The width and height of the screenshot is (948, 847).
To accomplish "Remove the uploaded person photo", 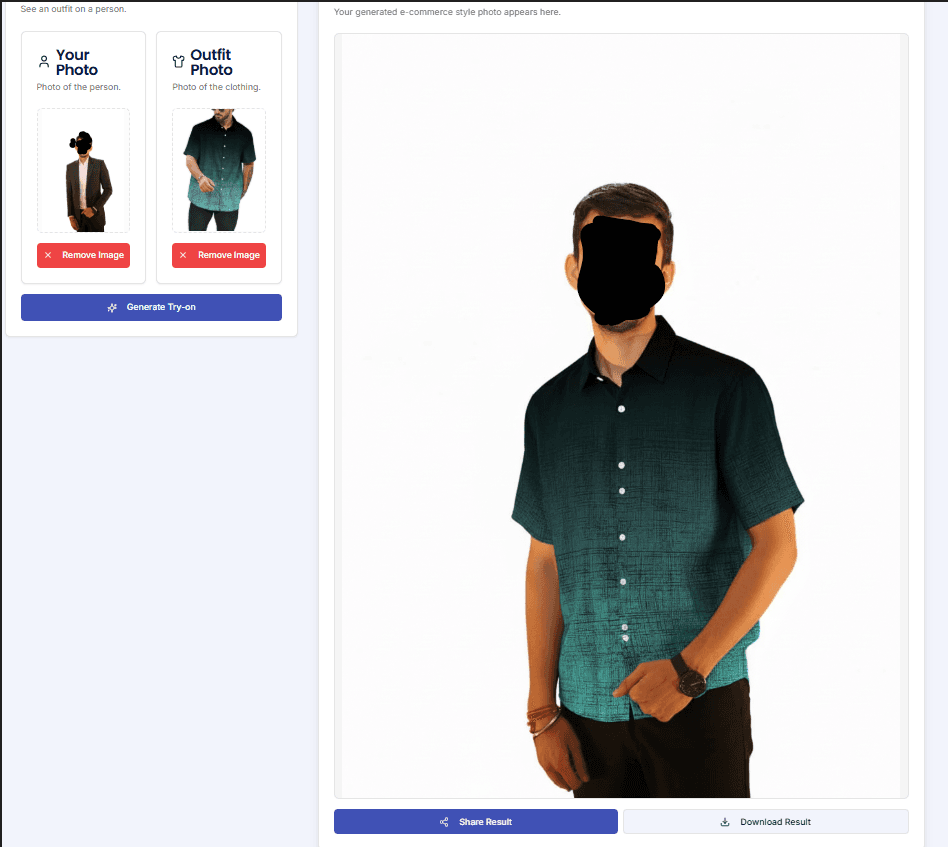I will [83, 255].
